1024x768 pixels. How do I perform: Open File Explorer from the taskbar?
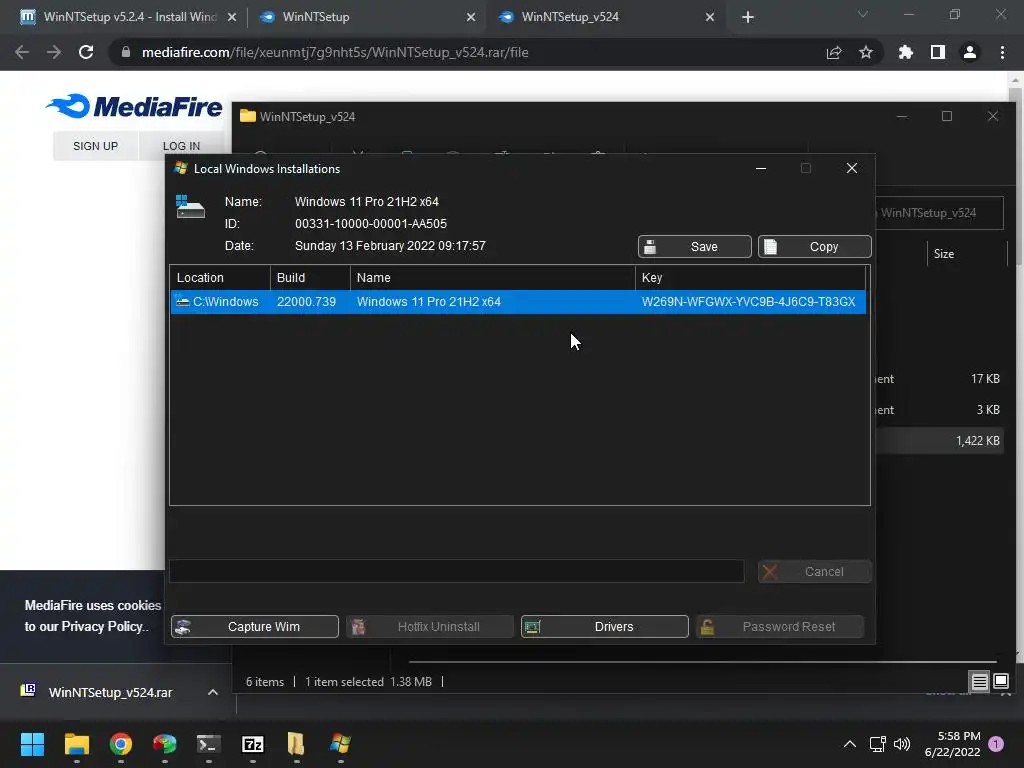coord(76,744)
